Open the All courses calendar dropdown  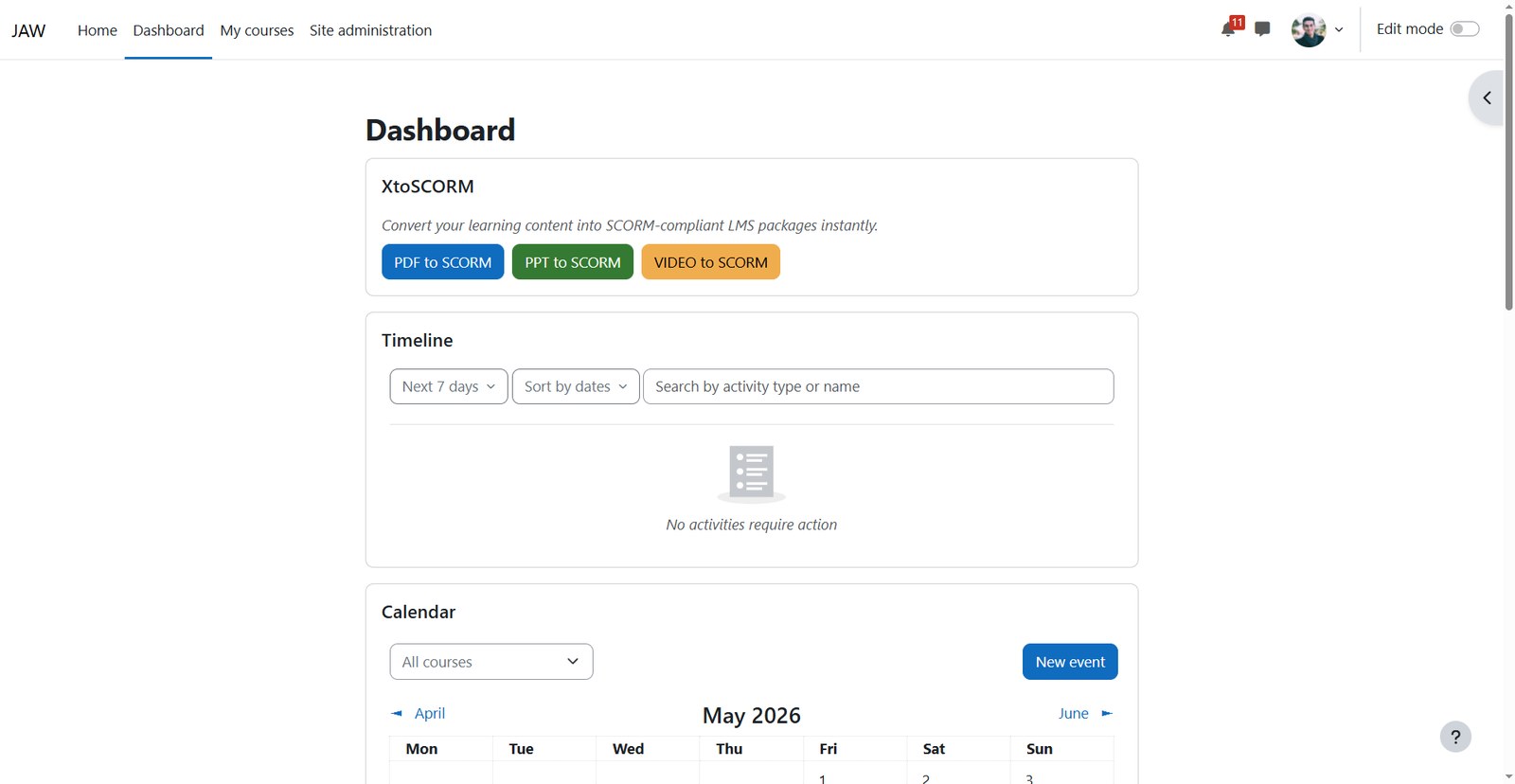pyautogui.click(x=491, y=662)
